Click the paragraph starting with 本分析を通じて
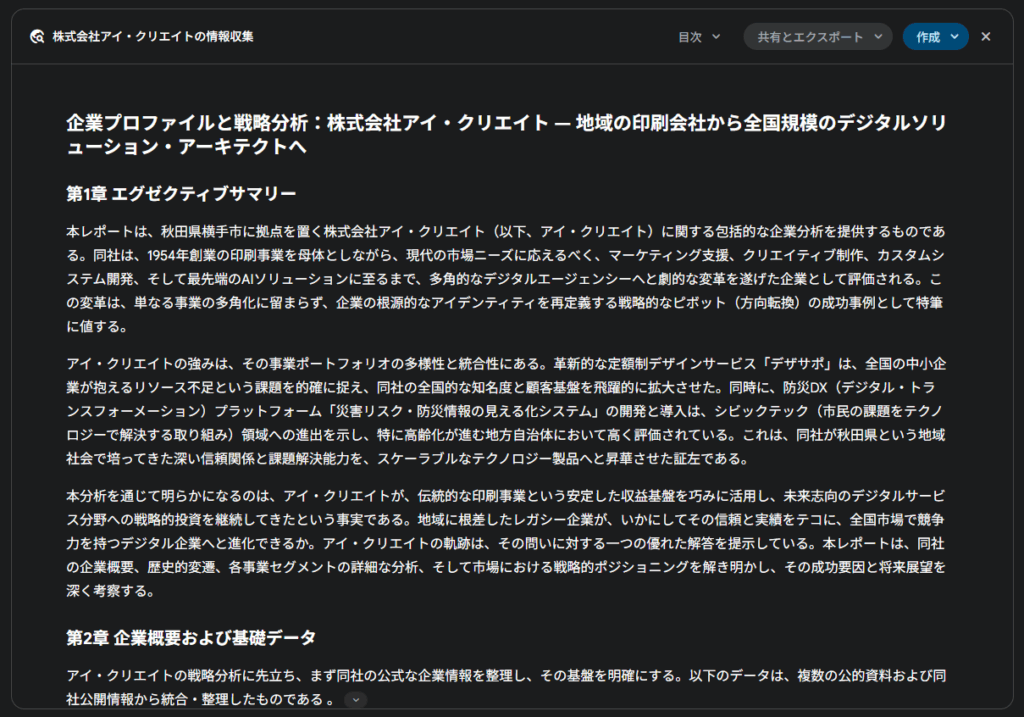1024x717 pixels. (x=505, y=543)
